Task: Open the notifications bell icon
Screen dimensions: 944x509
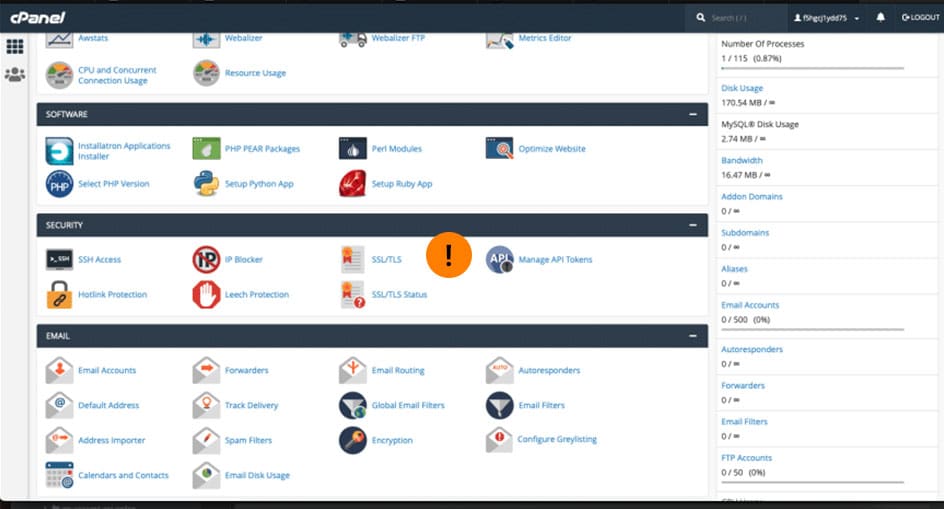Action: [x=880, y=17]
